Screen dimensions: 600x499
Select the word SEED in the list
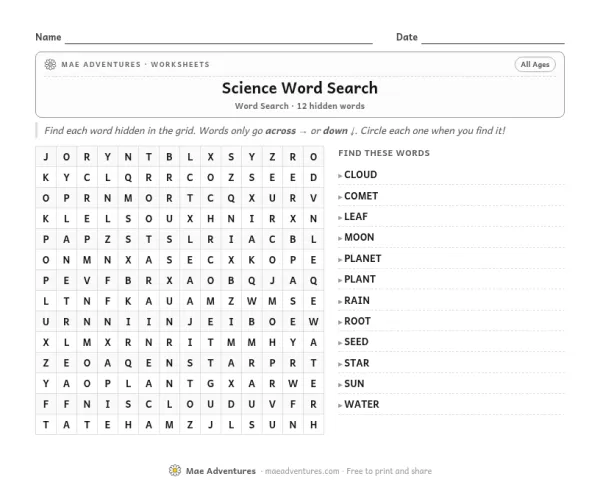(356, 342)
